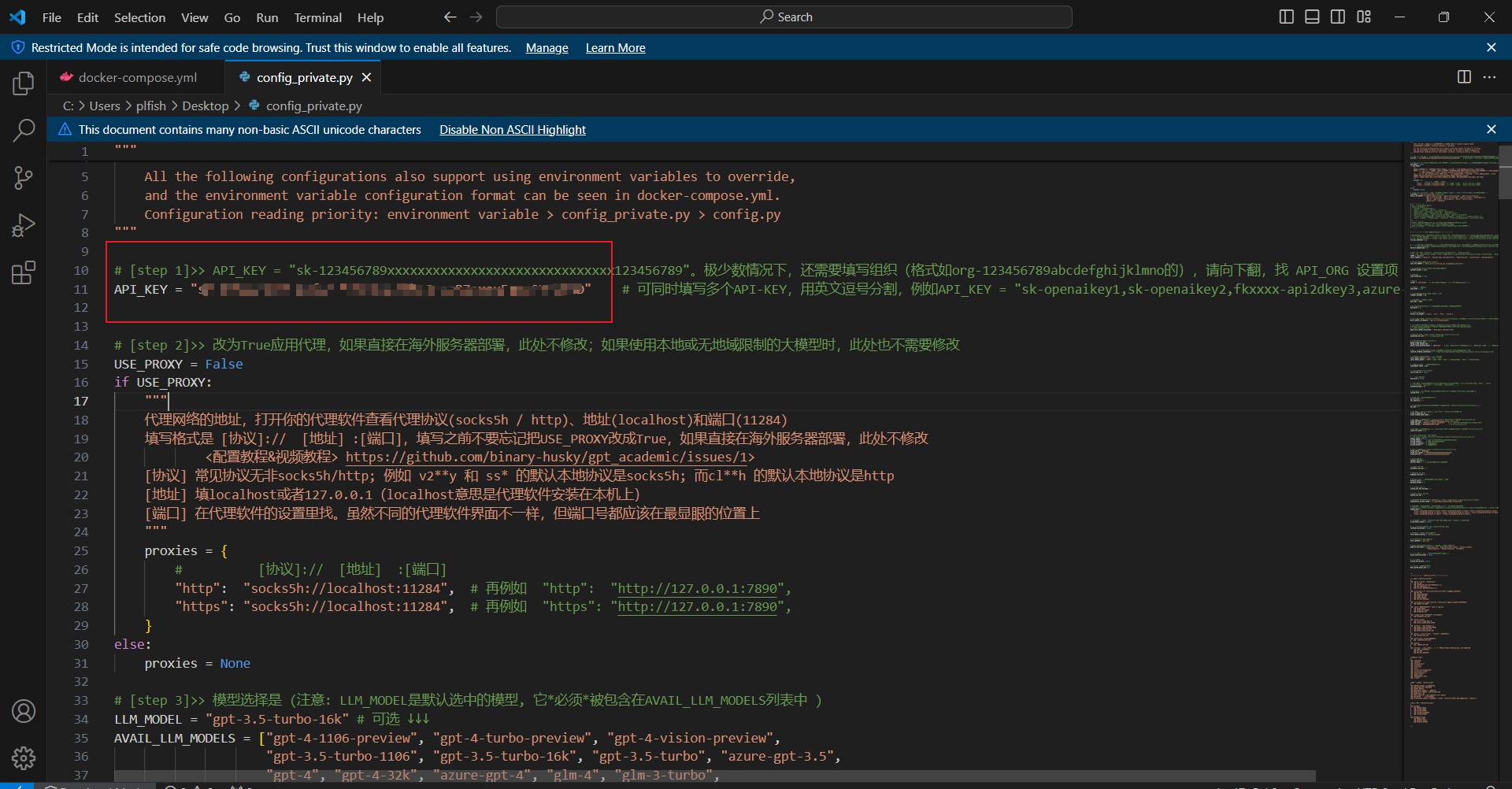1512x789 pixels.
Task: Click the VS Code logo icon
Action: (17, 17)
